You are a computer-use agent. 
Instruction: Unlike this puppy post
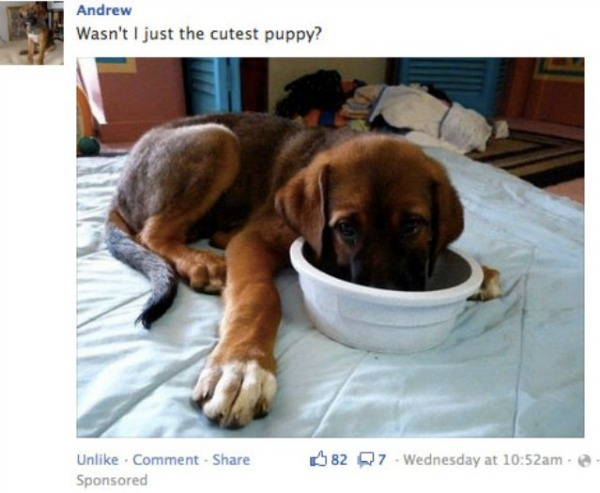click(x=98, y=459)
